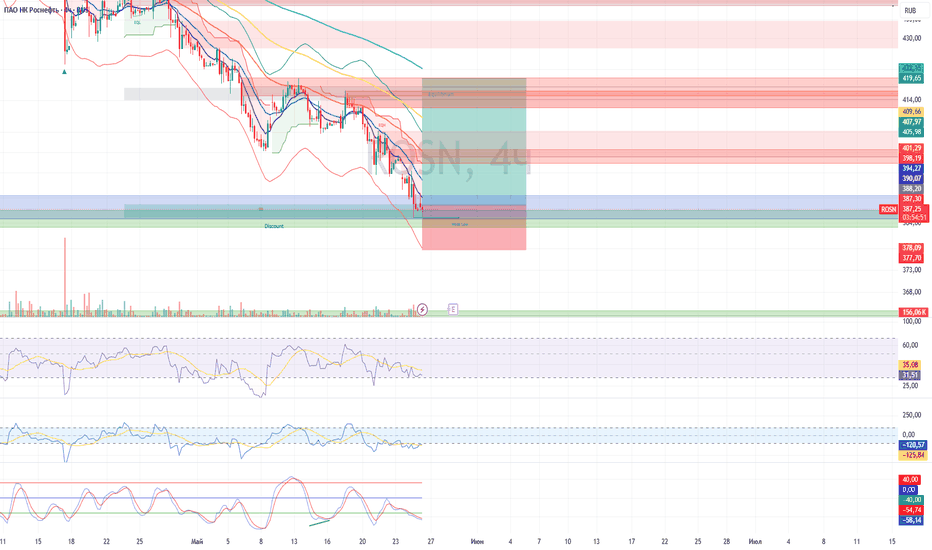The height and width of the screenshot is (550, 932).
Task: Click the red 401,29 price label
Action: (912, 148)
